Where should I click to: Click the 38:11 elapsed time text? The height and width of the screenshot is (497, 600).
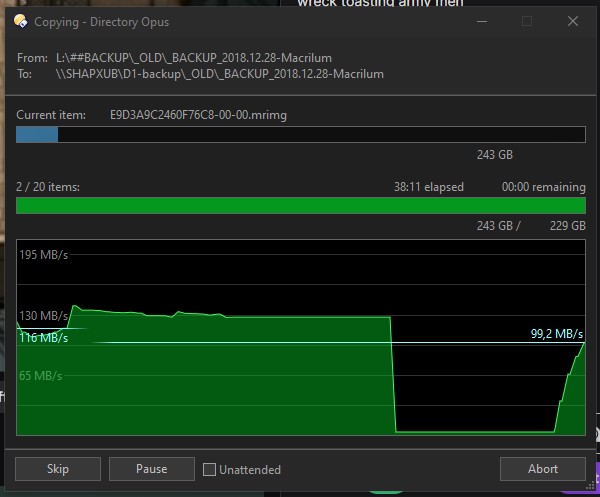430,187
